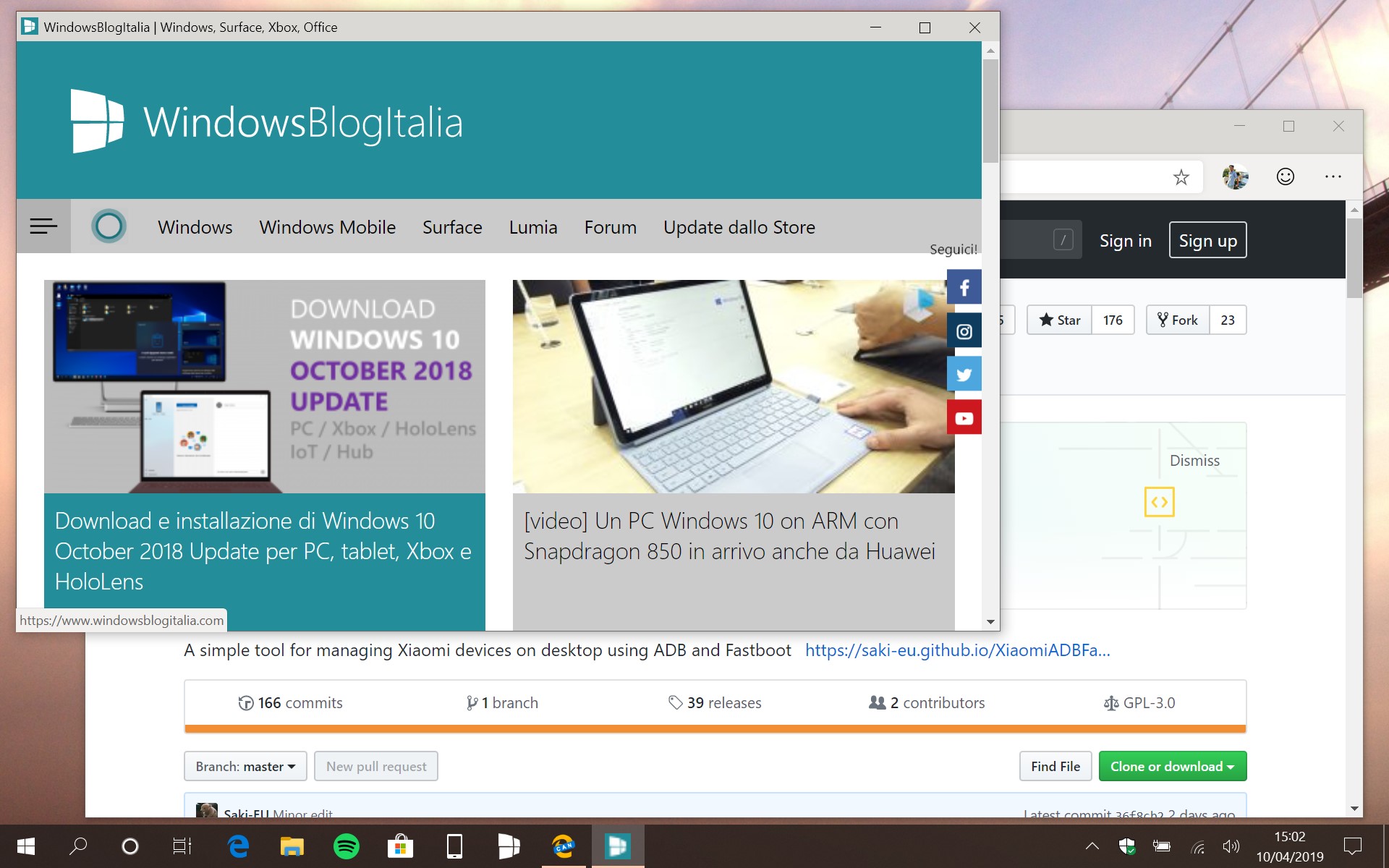Screen dimensions: 1389x868
Task: Click WindowsBlogItalia window scrollbar up arrow
Action: [990, 50]
